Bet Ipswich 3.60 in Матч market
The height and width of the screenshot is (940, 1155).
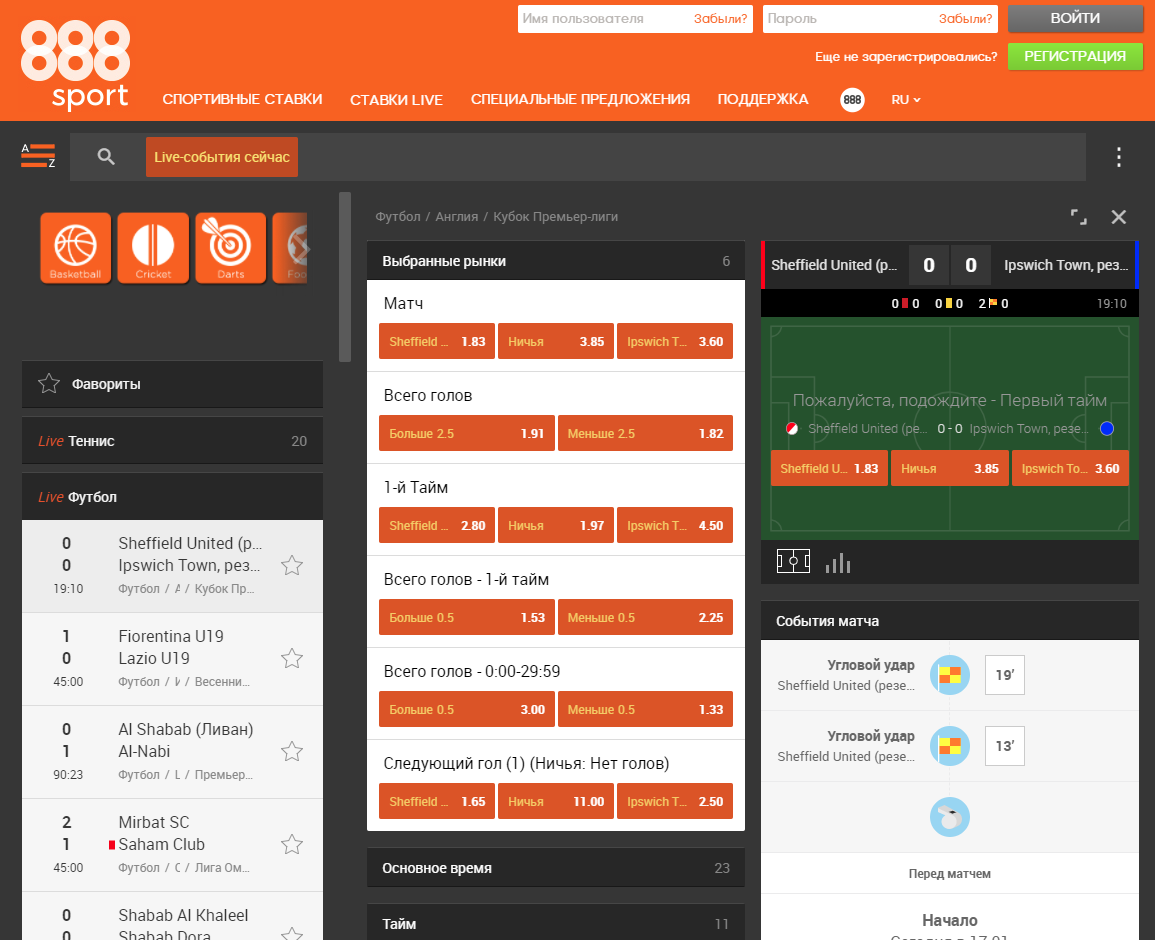tap(675, 341)
